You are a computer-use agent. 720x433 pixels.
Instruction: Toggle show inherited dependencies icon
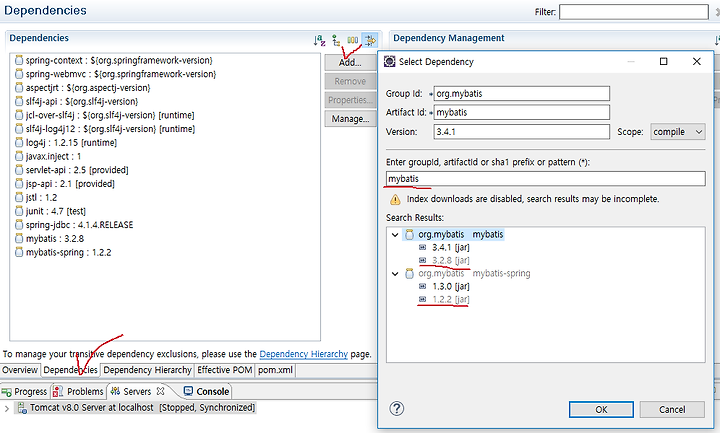click(336, 40)
